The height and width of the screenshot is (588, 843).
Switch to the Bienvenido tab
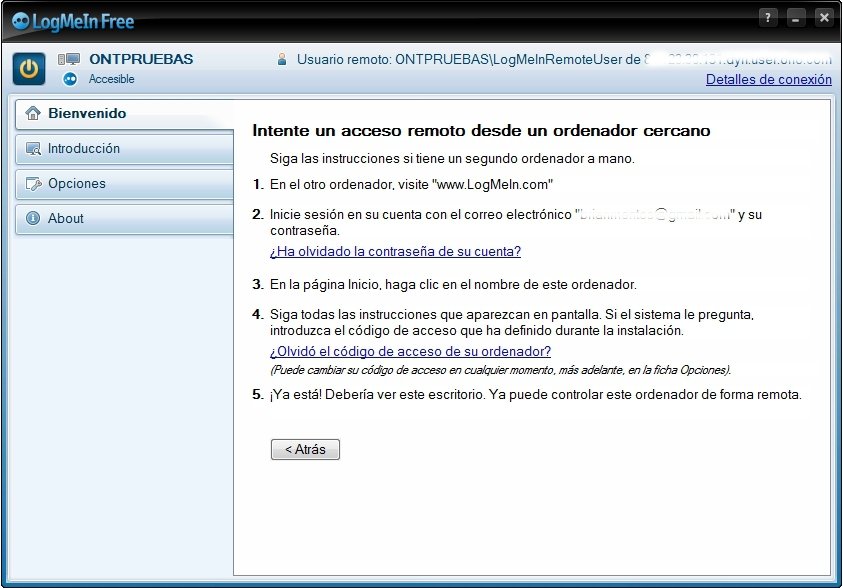click(124, 114)
